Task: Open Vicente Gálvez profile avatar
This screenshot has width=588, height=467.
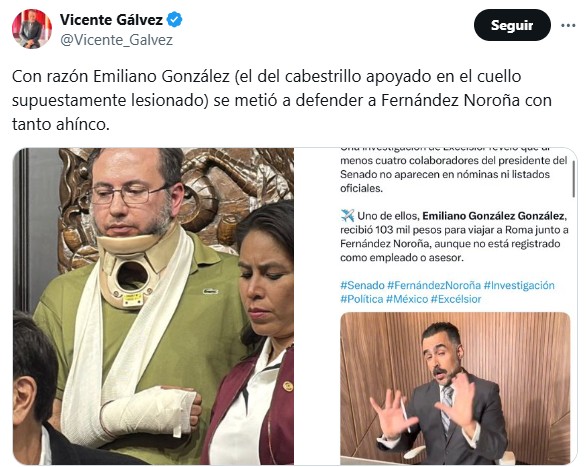Action: 32,29
